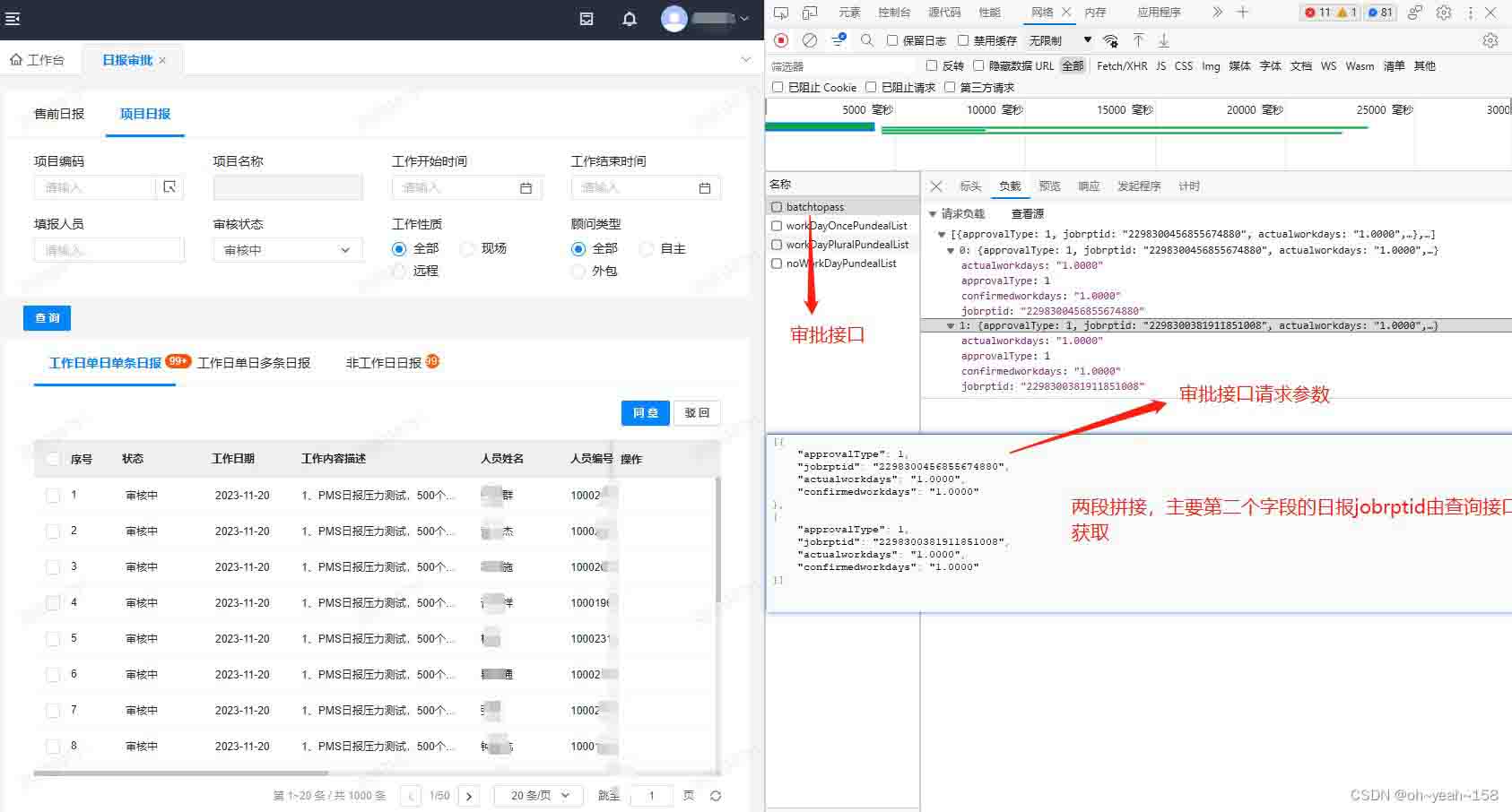Open calendar icon for 工作开始时间
The height and width of the screenshot is (812, 1512).
[x=526, y=187]
